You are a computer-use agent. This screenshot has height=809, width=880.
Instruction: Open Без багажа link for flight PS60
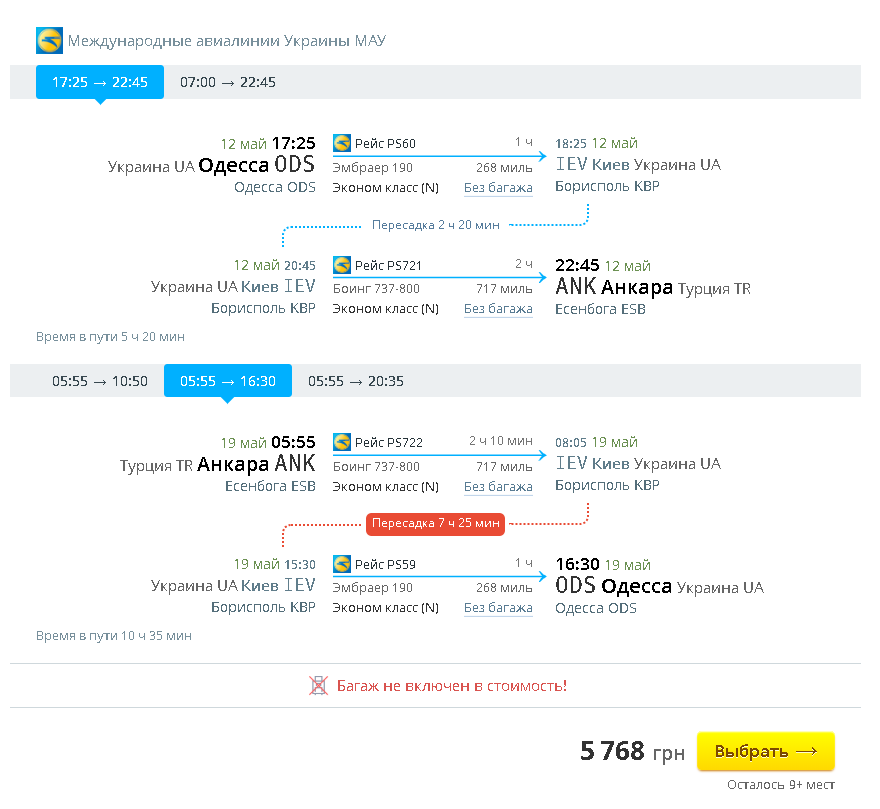coord(498,187)
